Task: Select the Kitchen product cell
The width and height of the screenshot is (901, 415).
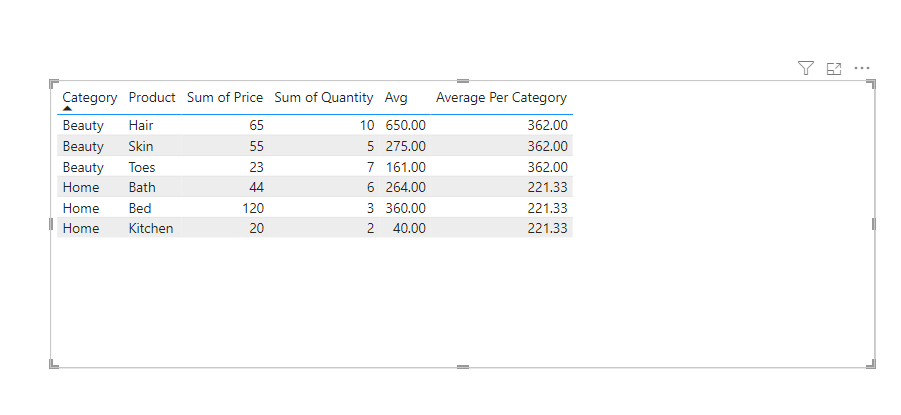Action: tap(151, 228)
